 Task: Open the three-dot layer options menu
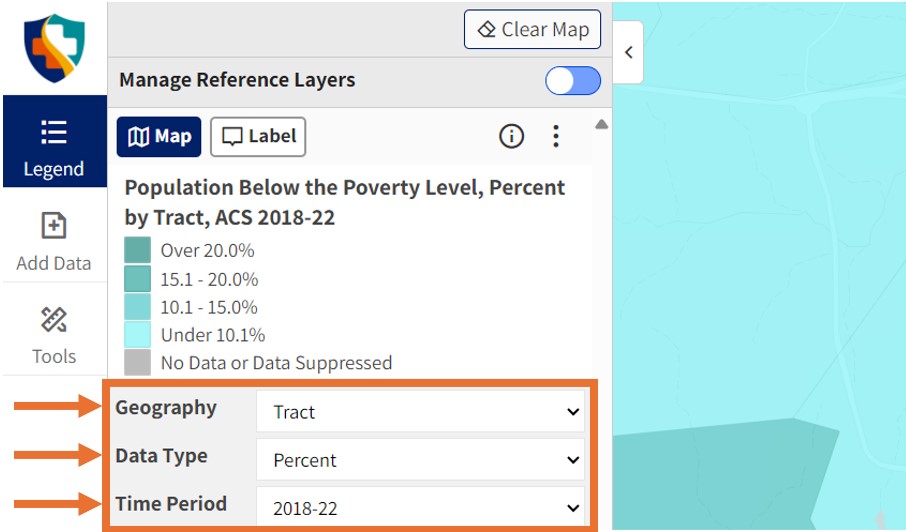[x=556, y=137]
